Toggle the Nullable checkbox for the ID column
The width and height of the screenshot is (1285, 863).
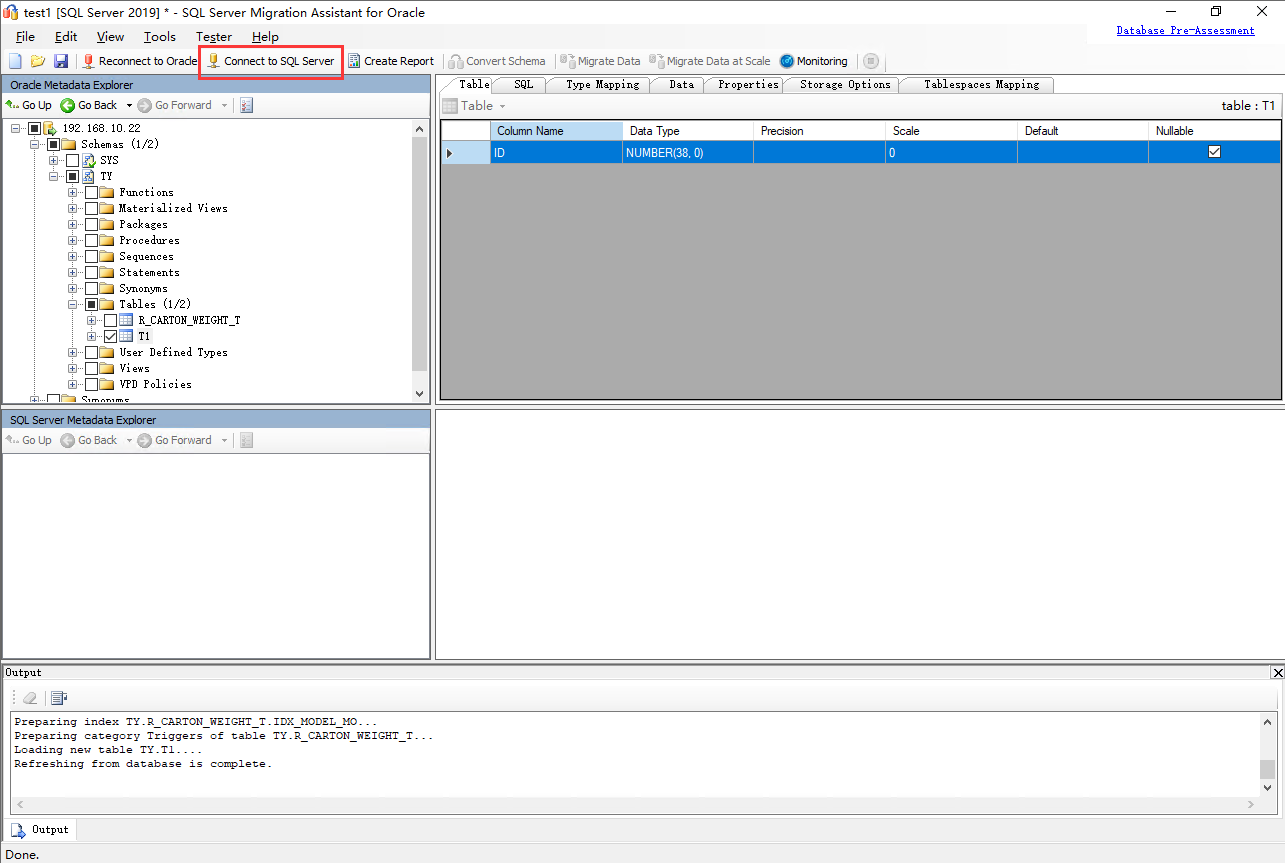[1215, 152]
